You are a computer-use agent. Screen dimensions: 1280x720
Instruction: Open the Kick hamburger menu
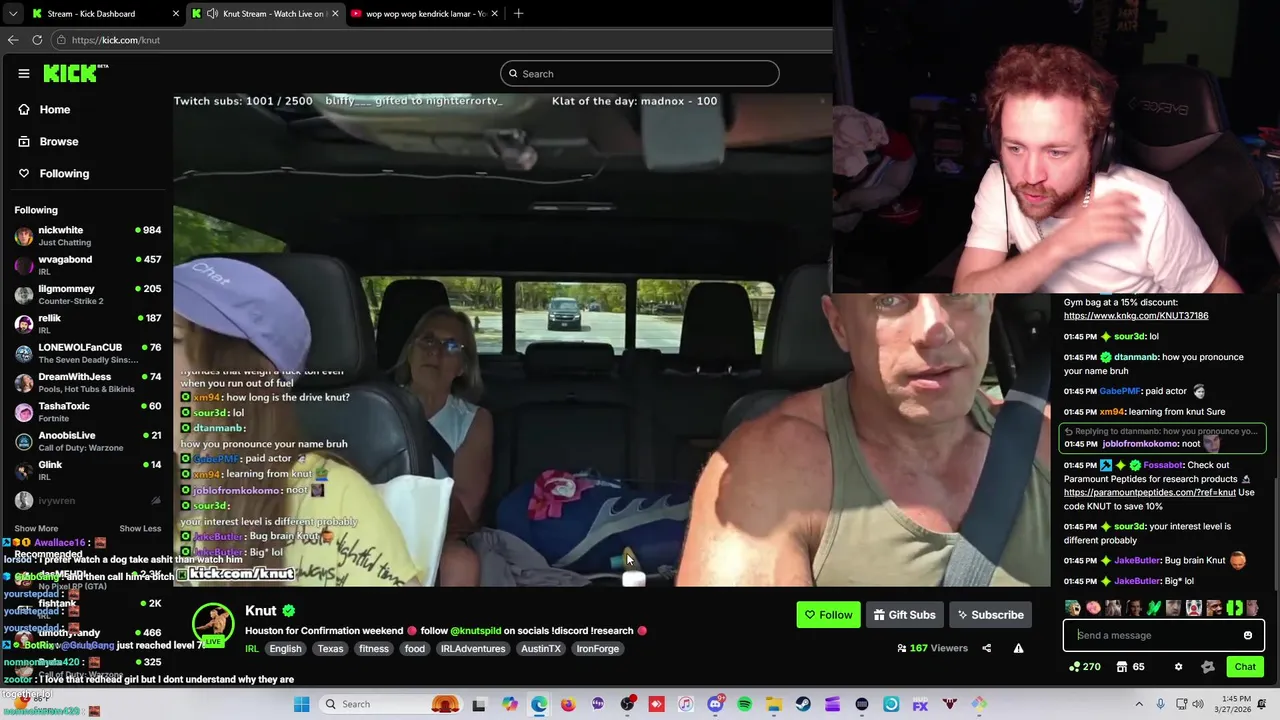coord(24,73)
